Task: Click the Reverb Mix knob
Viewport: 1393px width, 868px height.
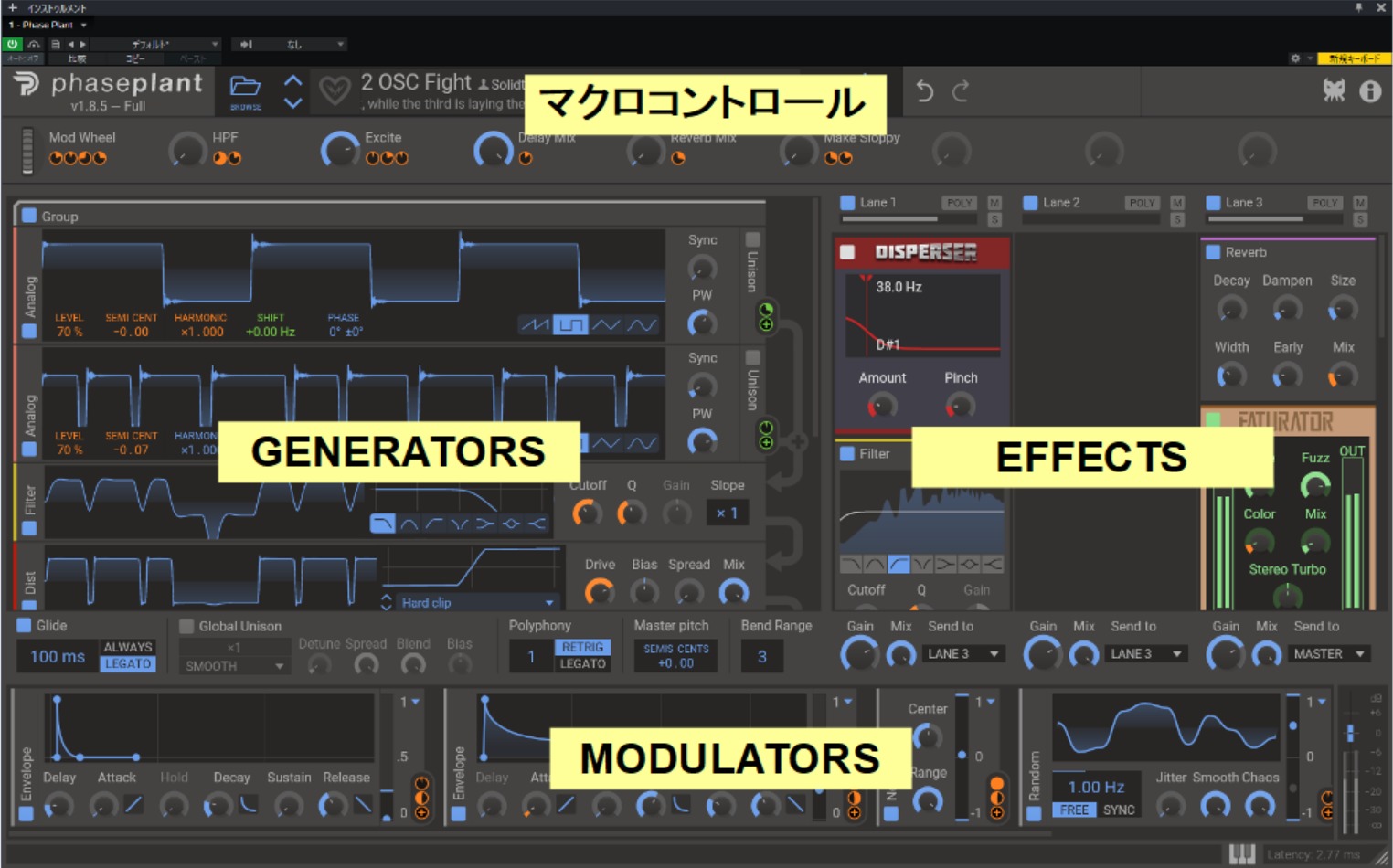Action: click(x=1343, y=376)
